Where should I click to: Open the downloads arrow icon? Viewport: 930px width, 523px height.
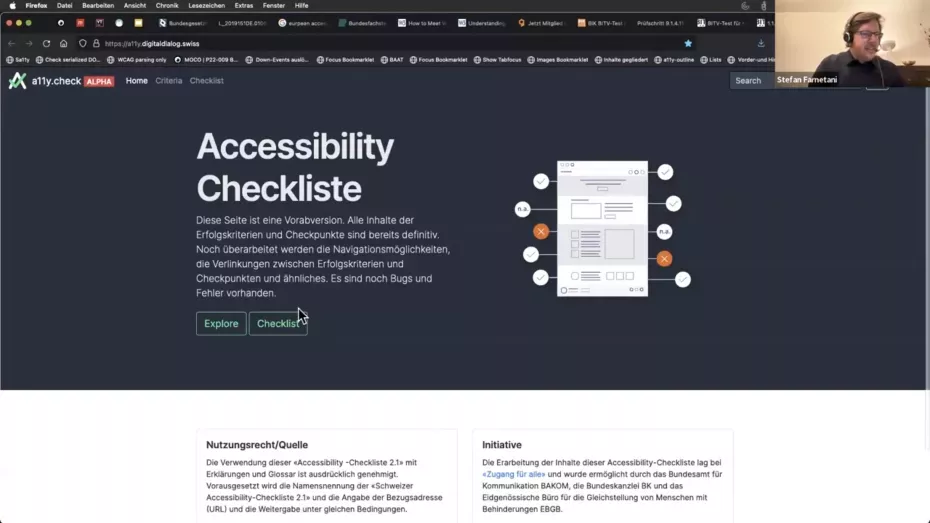tap(761, 44)
